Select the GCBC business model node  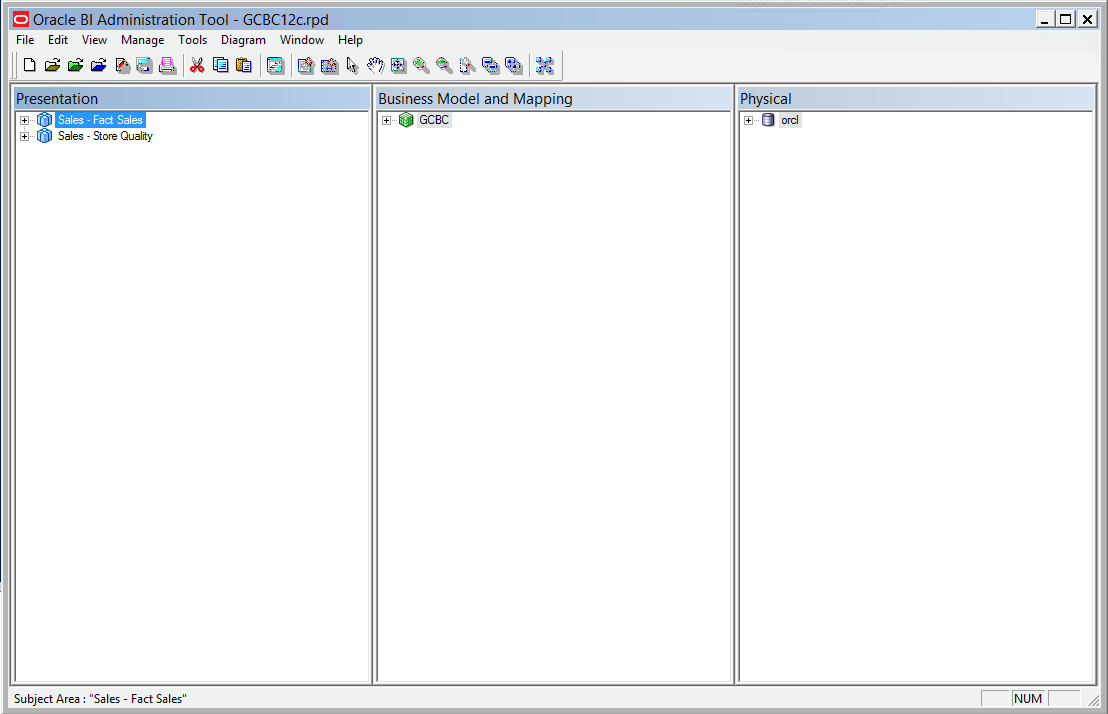pos(433,119)
